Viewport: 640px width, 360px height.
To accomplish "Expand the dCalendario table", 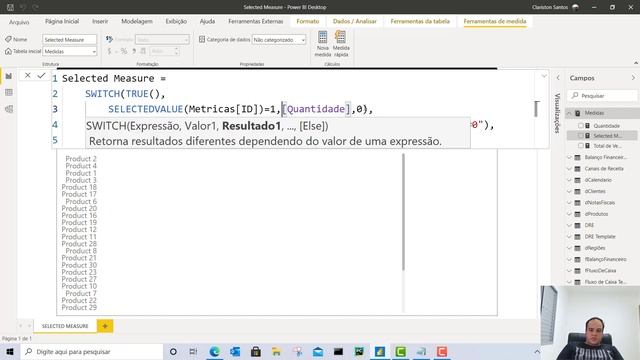I will coord(569,180).
